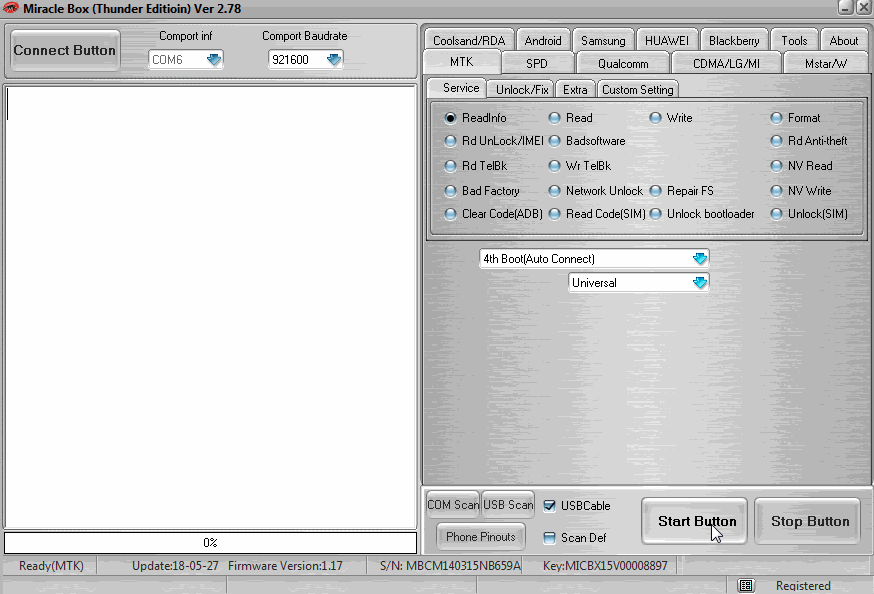Click the Key:MICBX15V00008897 status text

point(605,566)
